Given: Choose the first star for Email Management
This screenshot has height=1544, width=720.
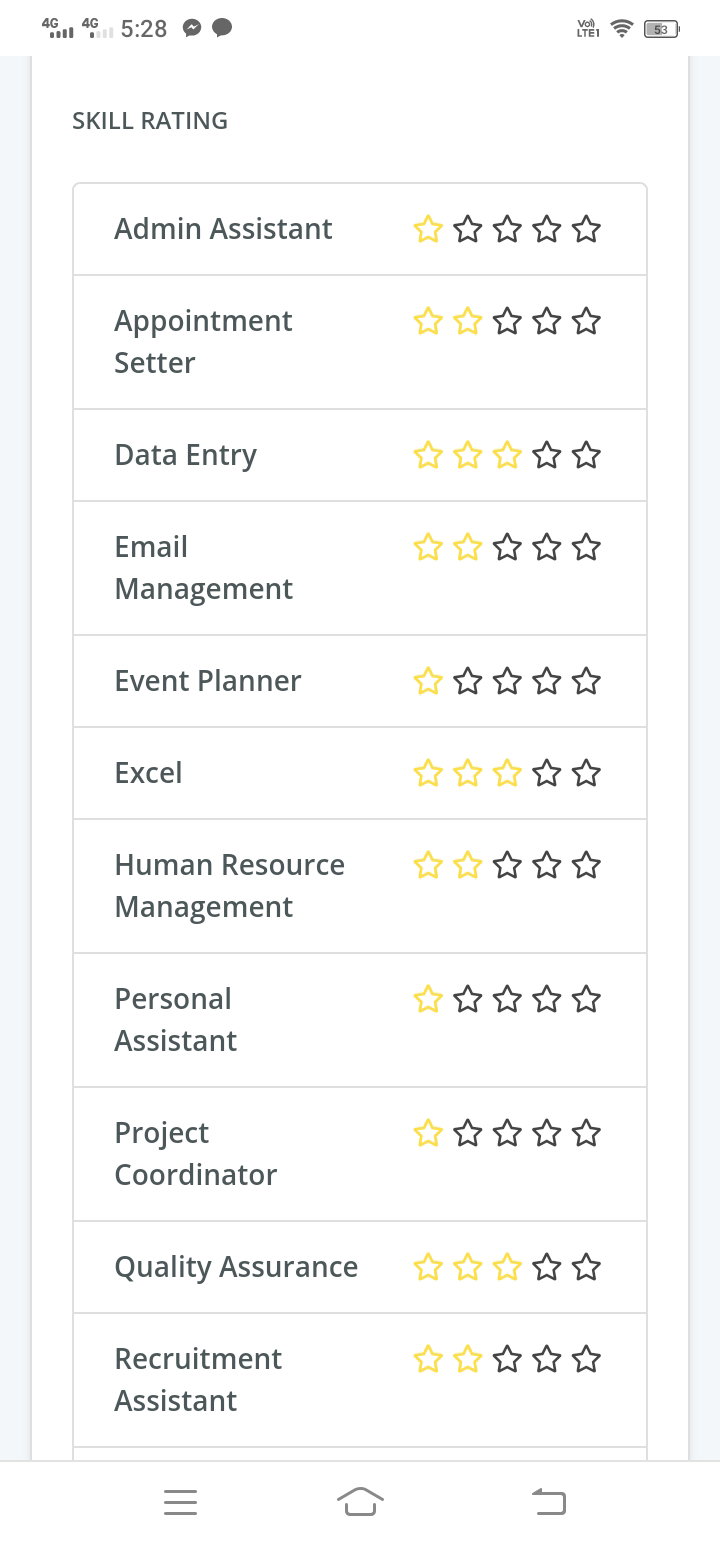Looking at the screenshot, I should coord(428,547).
